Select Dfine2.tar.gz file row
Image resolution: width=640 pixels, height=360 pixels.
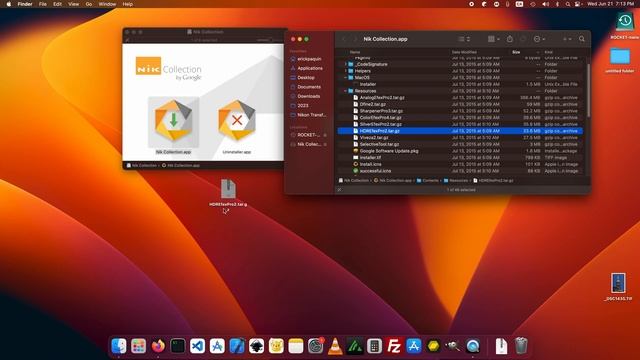(460, 104)
